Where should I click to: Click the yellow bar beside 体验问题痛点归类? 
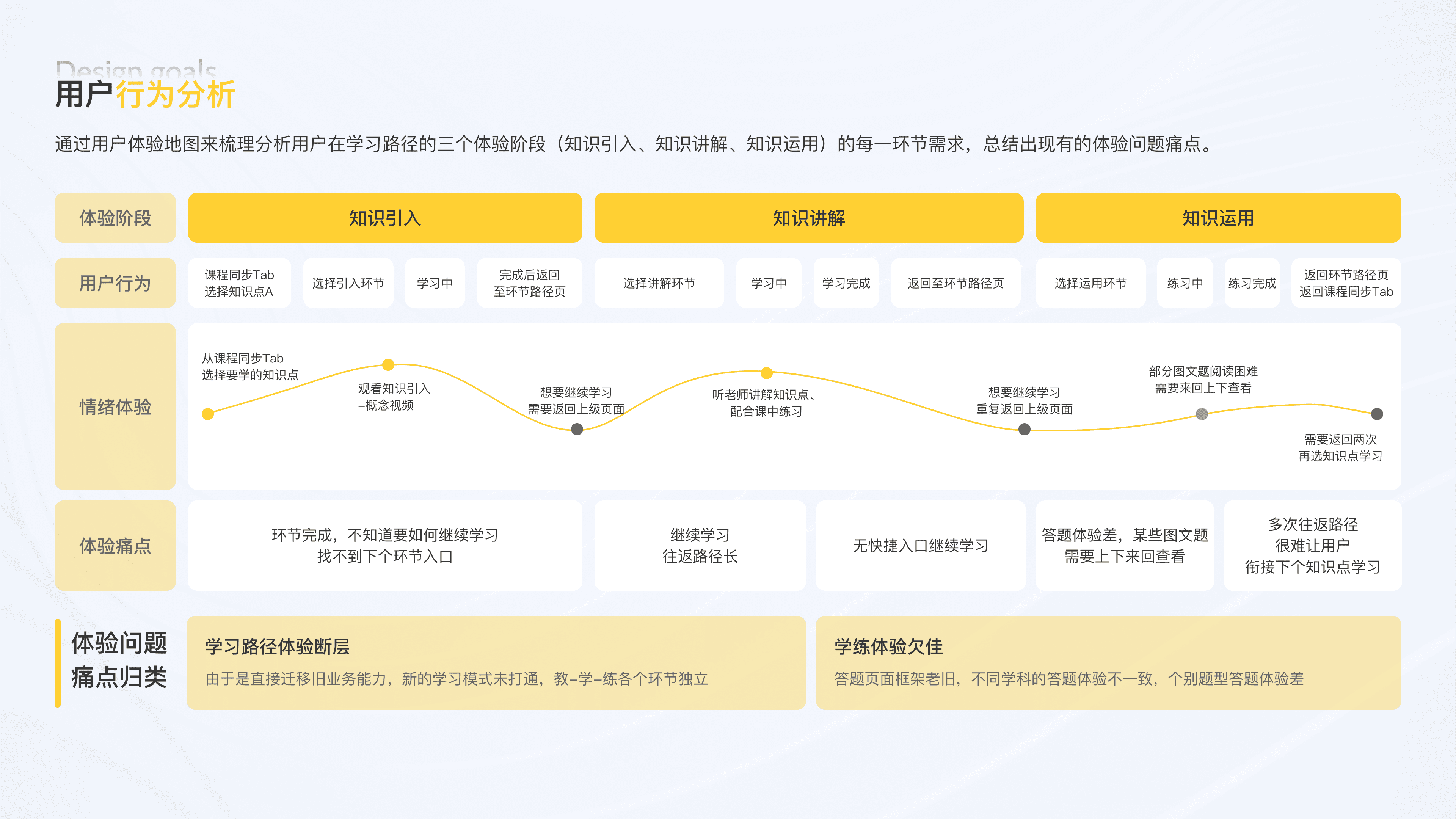click(58, 662)
